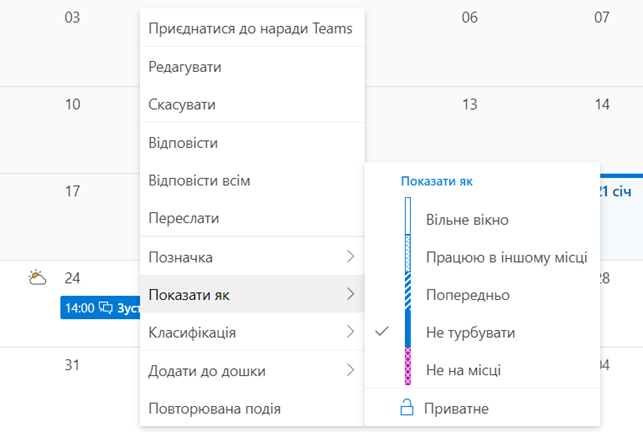The image size is (643, 432).
Task: Click the striped Попередньо status indicator
Action: tap(407, 294)
